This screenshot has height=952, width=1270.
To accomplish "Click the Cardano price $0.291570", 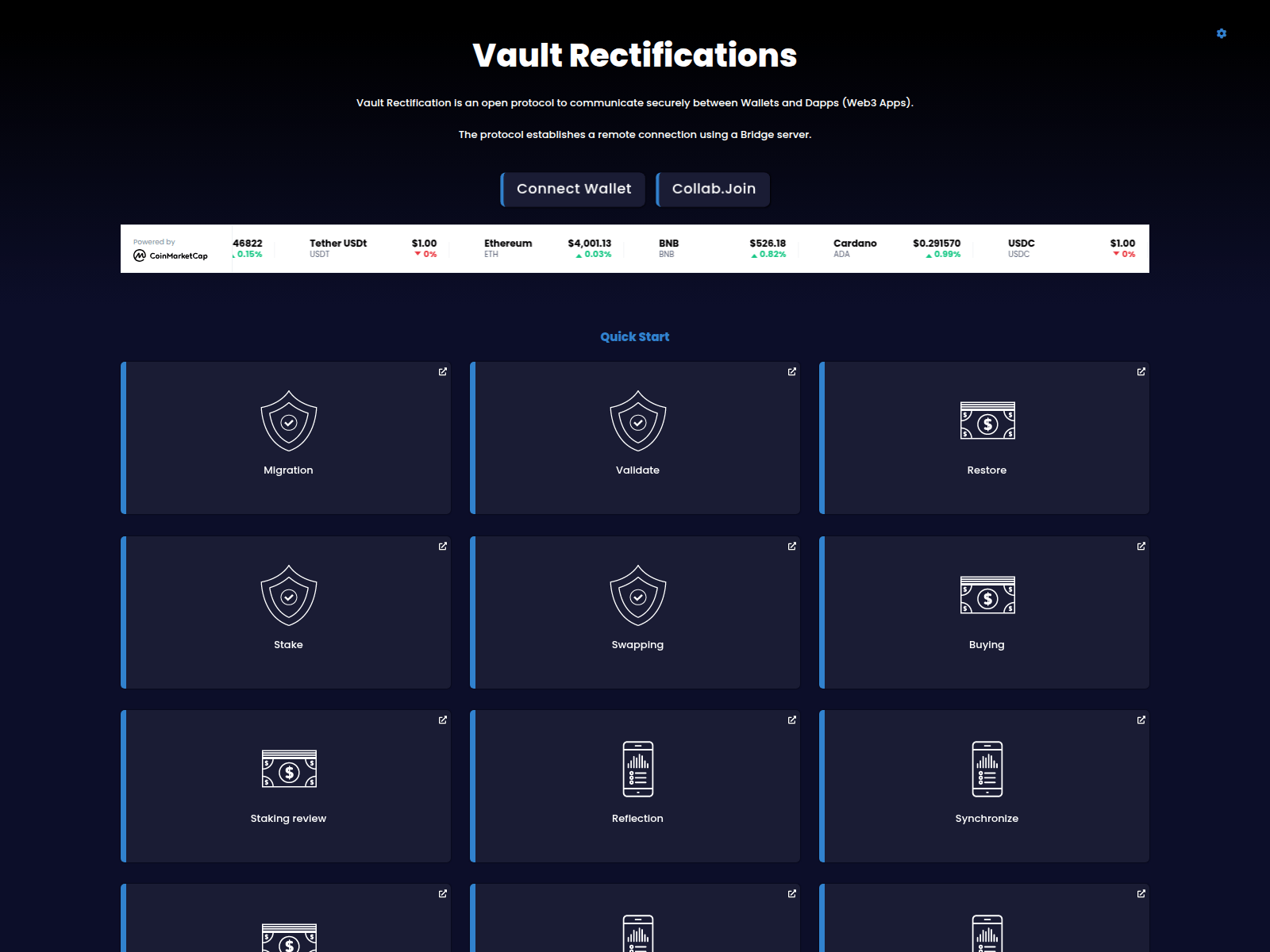I will 937,244.
